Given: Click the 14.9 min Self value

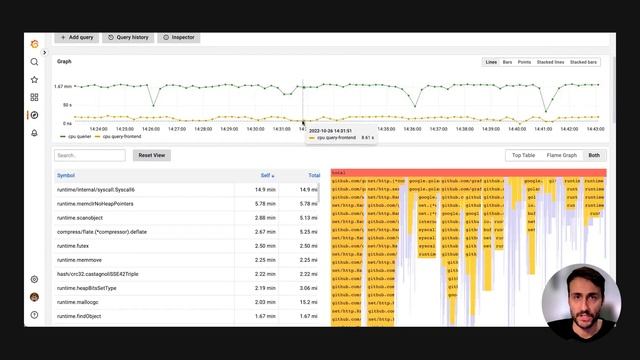Looking at the screenshot, I should (x=265, y=189).
